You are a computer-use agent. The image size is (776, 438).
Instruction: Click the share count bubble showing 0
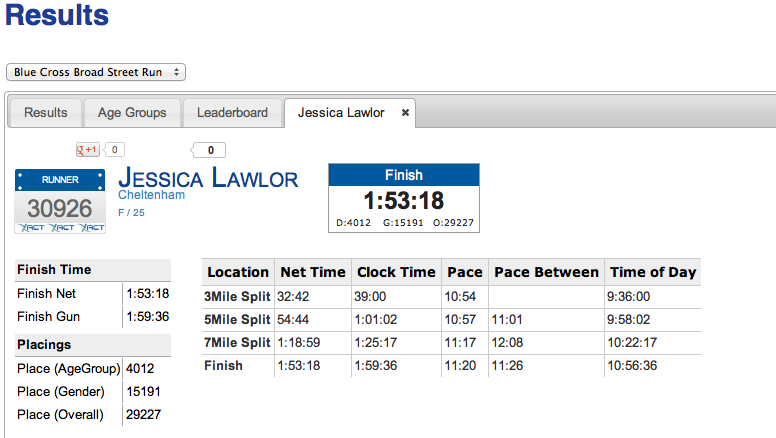[x=208, y=150]
